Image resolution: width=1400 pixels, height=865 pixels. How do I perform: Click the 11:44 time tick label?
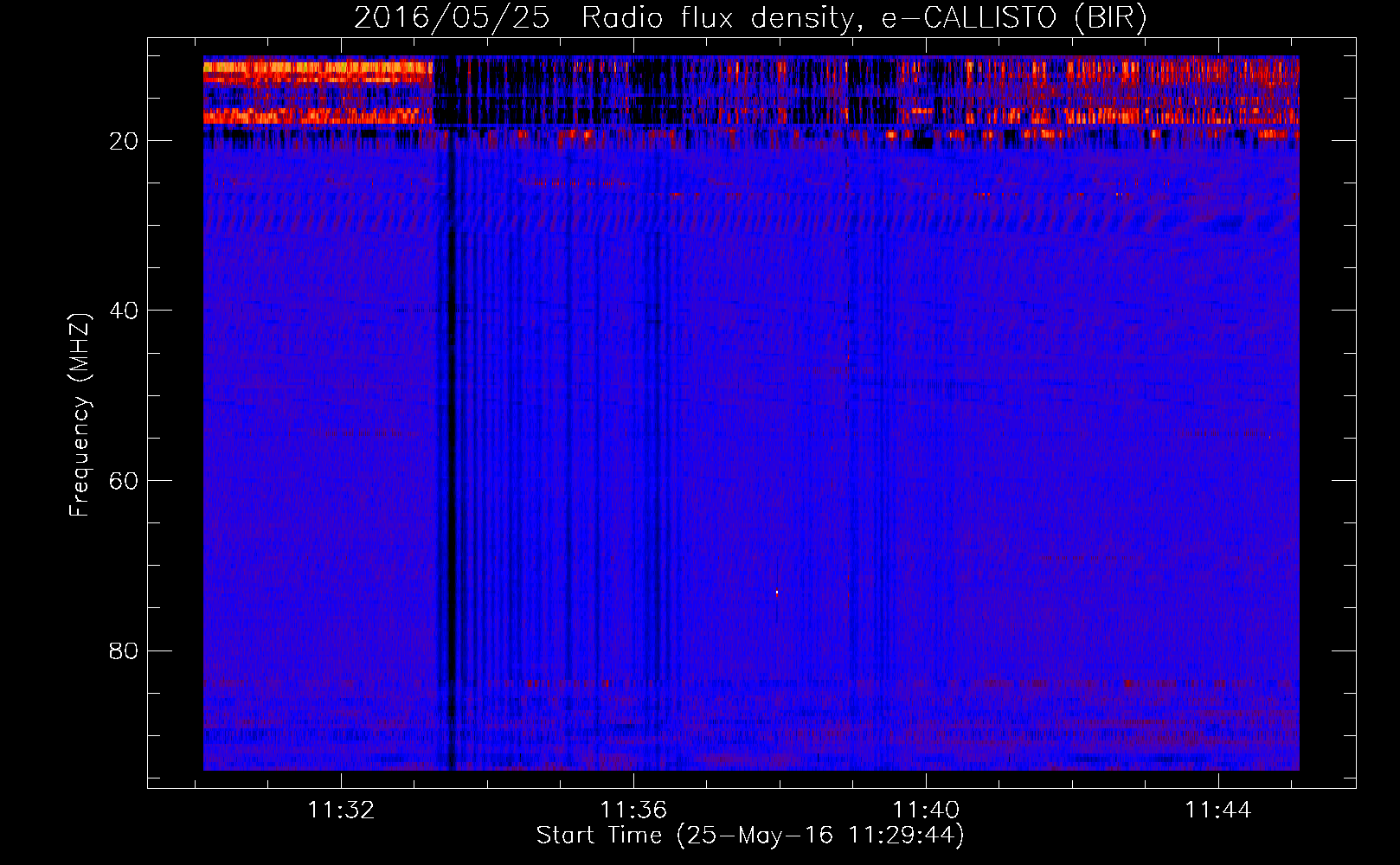click(1218, 811)
